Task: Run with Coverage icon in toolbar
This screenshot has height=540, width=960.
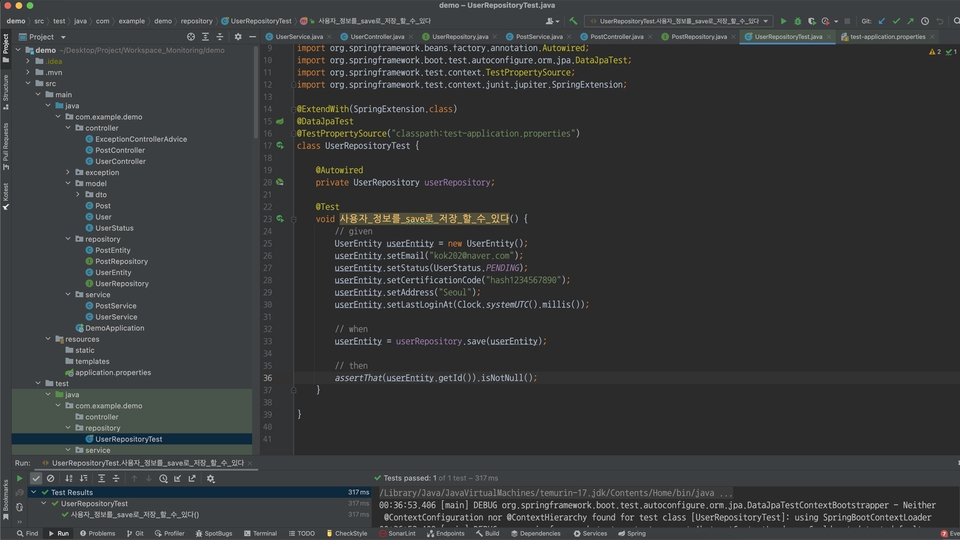Action: 812,21
